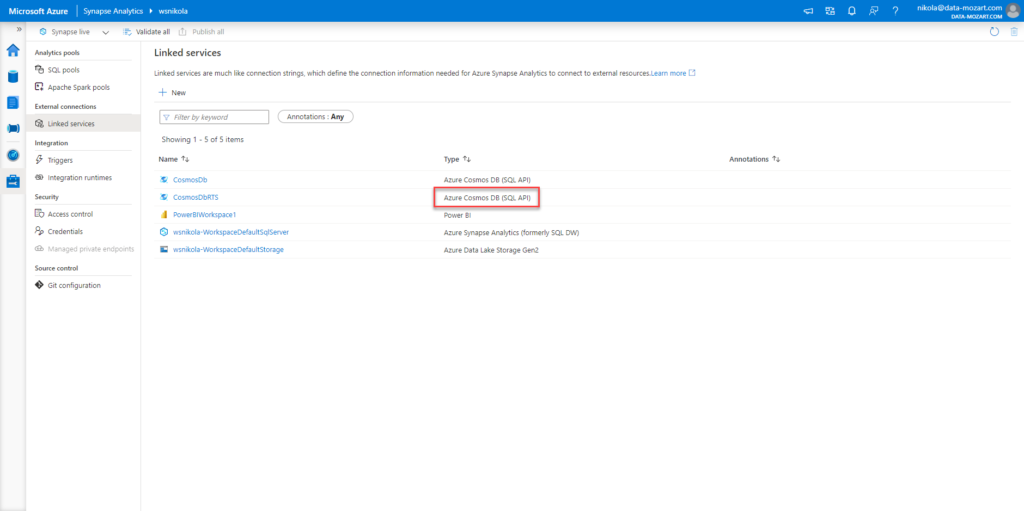Open the notifications bell

pos(852,11)
